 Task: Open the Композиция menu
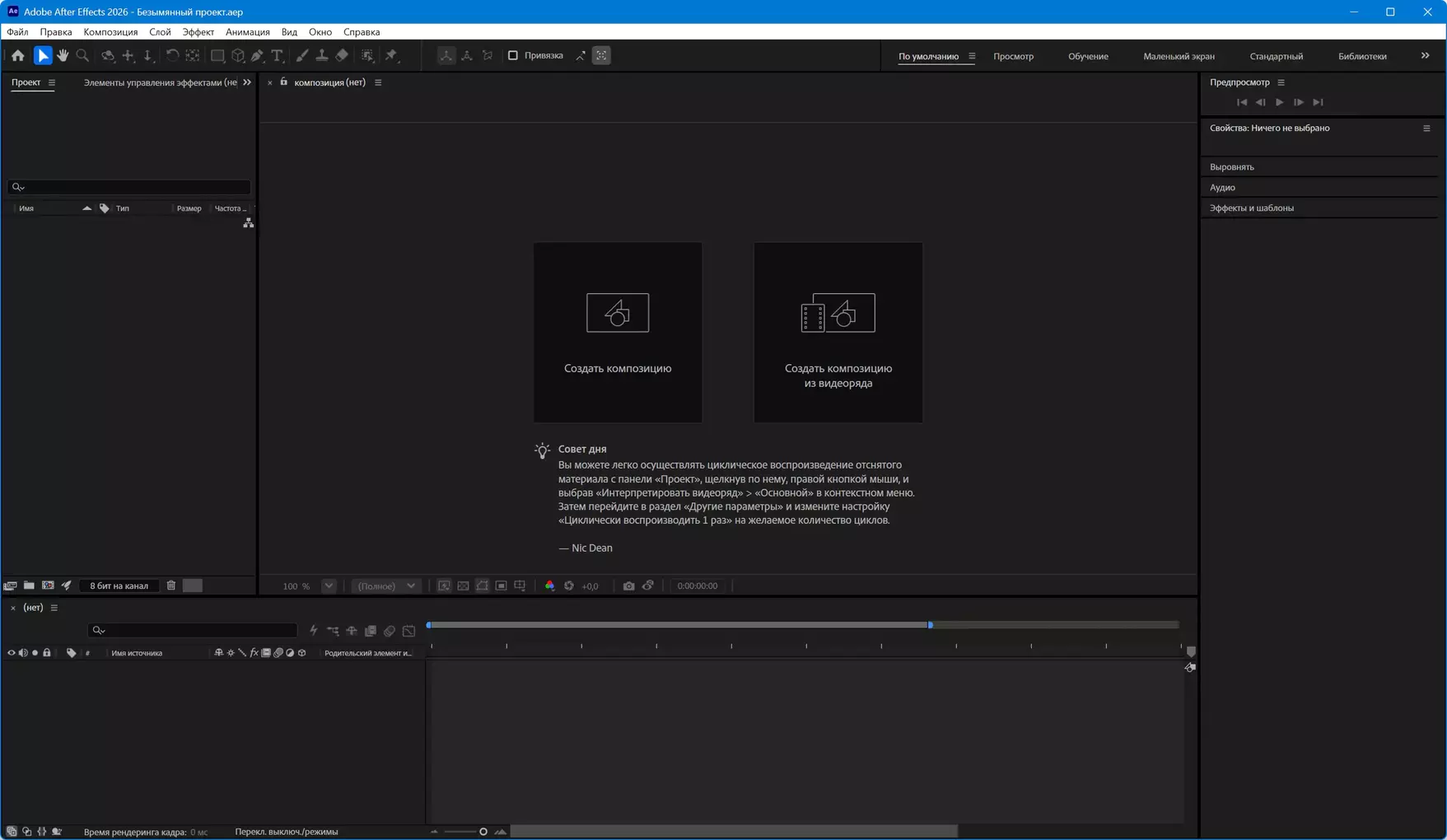(x=110, y=32)
